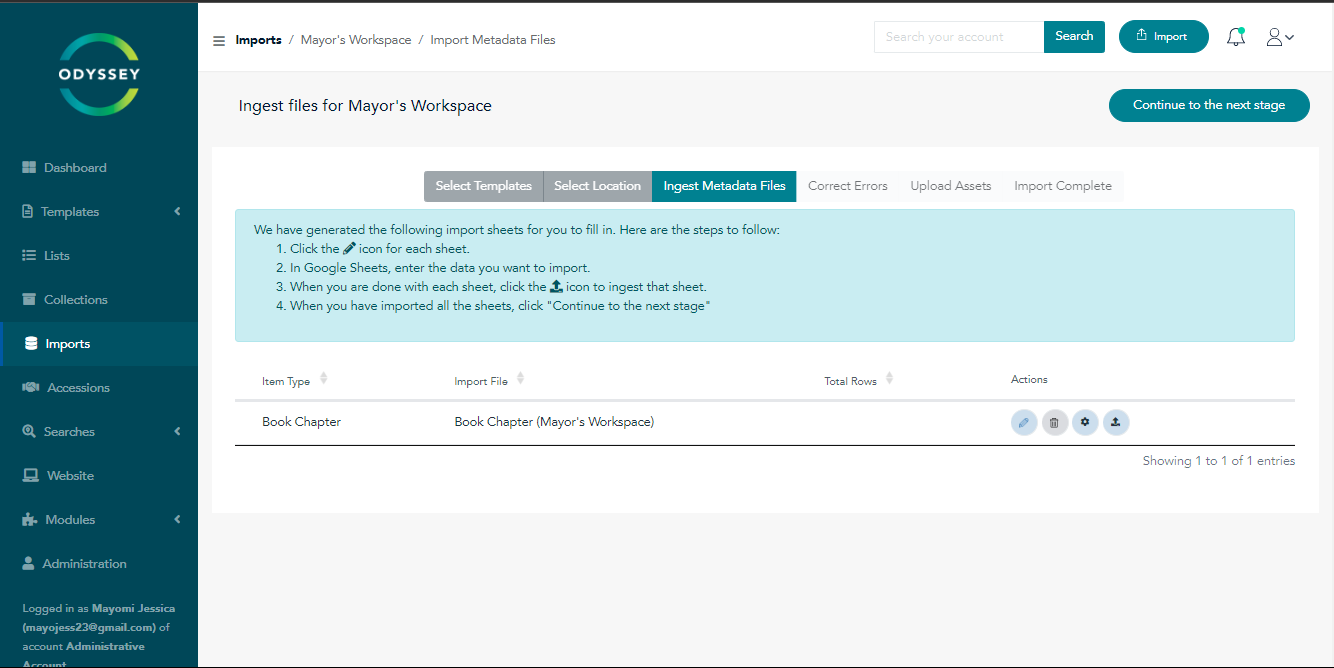Toggle the hamburger sidebar menu icon

pos(219,41)
